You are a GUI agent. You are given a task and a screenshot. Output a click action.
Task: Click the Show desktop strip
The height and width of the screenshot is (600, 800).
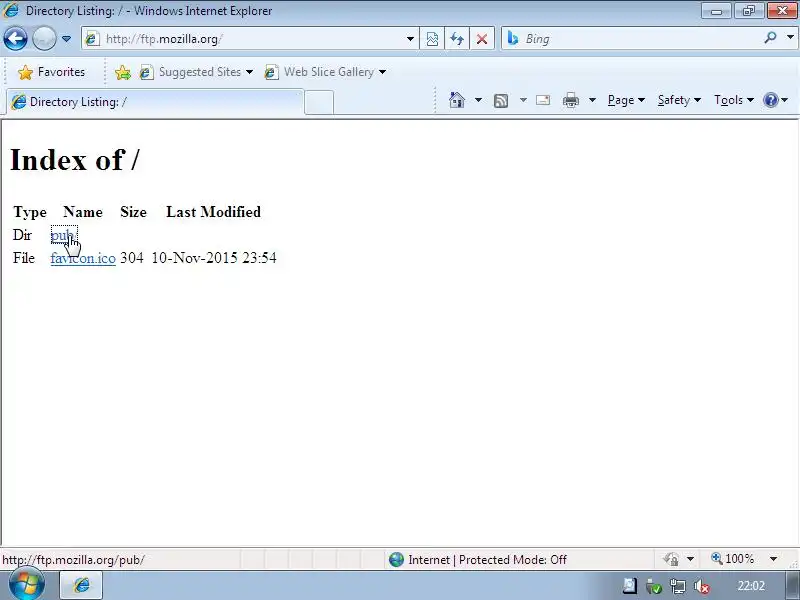coord(793,585)
